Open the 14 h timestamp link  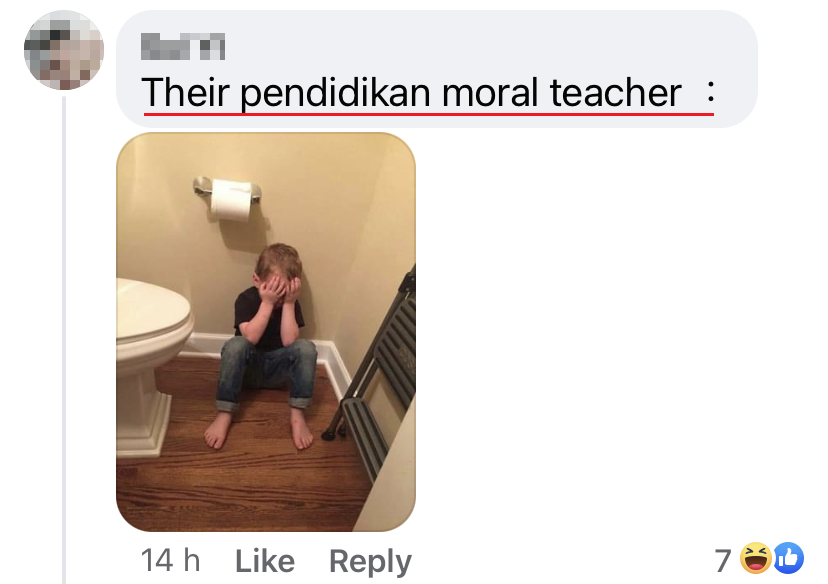tap(171, 560)
